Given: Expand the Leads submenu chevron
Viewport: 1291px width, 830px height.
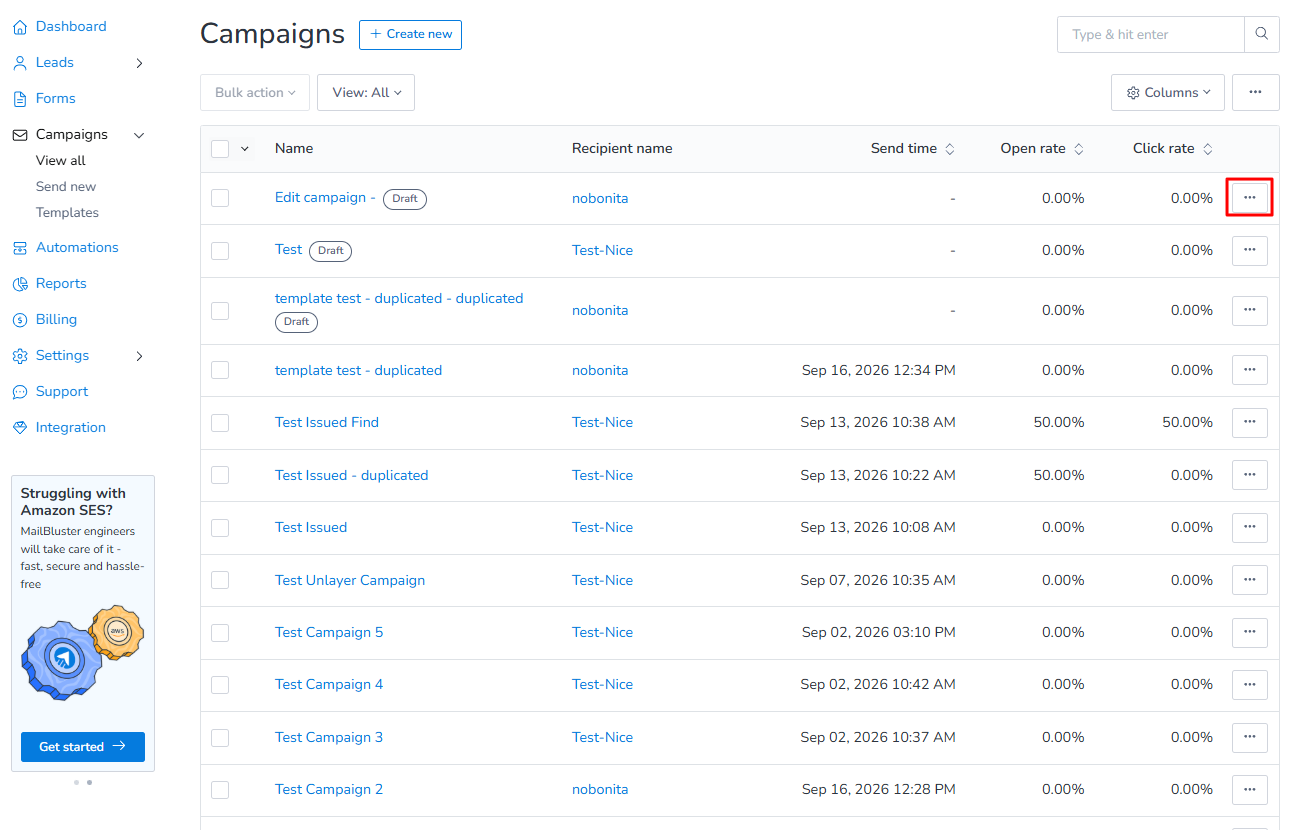Looking at the screenshot, I should tap(139, 63).
